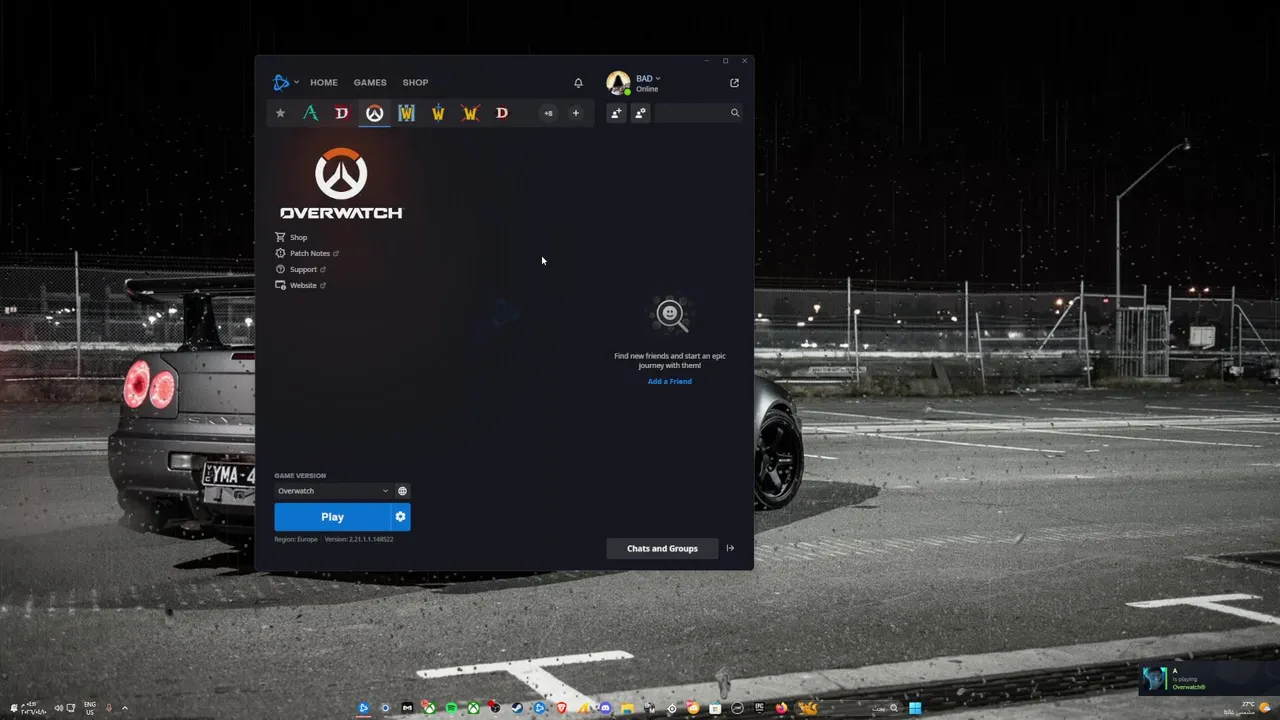Open notifications bell
The height and width of the screenshot is (720, 1280).
(x=578, y=83)
